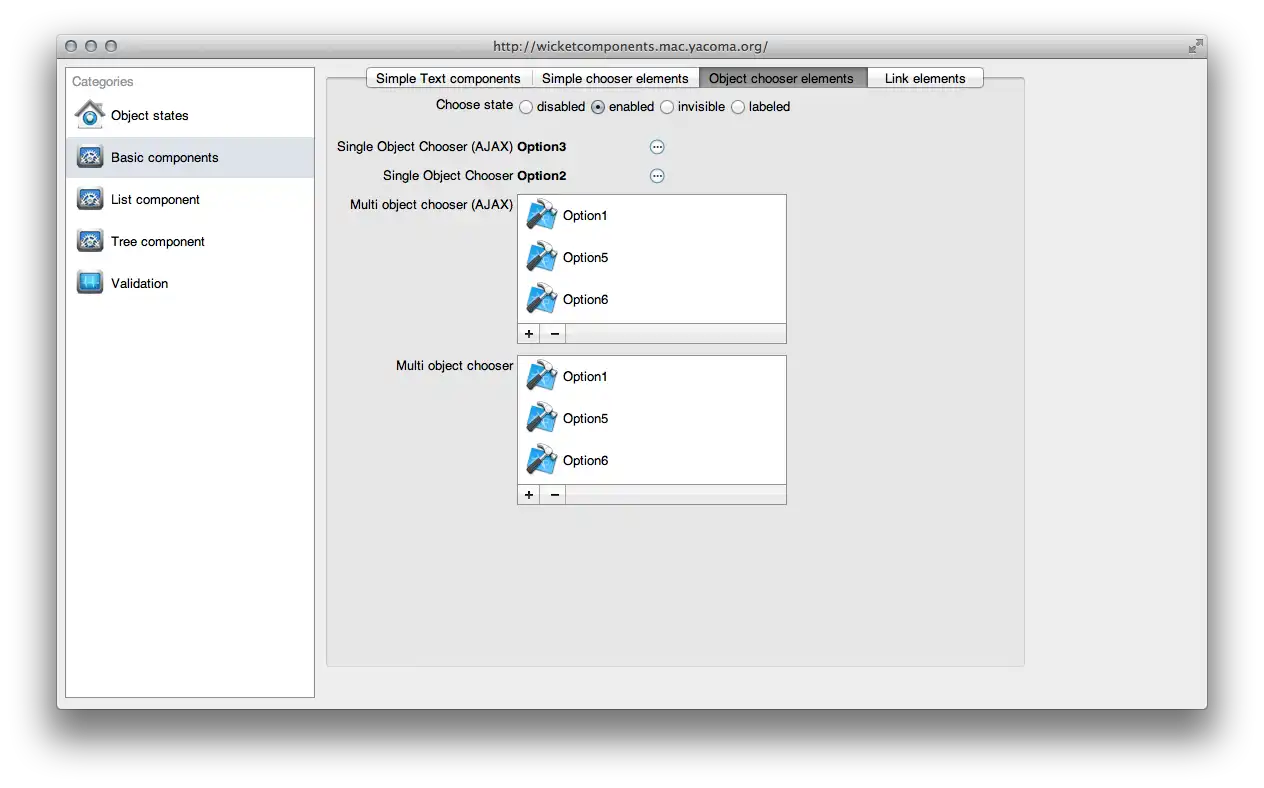
Task: Select Option1 text in lower Multi object chooser
Action: (585, 376)
